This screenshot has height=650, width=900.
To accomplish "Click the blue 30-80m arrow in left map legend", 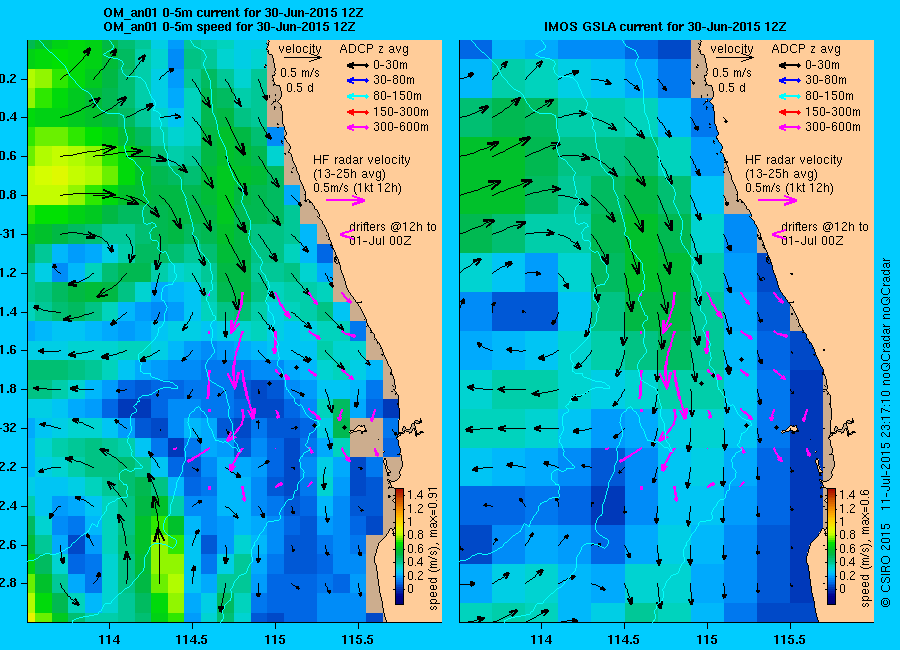I will (x=358, y=81).
